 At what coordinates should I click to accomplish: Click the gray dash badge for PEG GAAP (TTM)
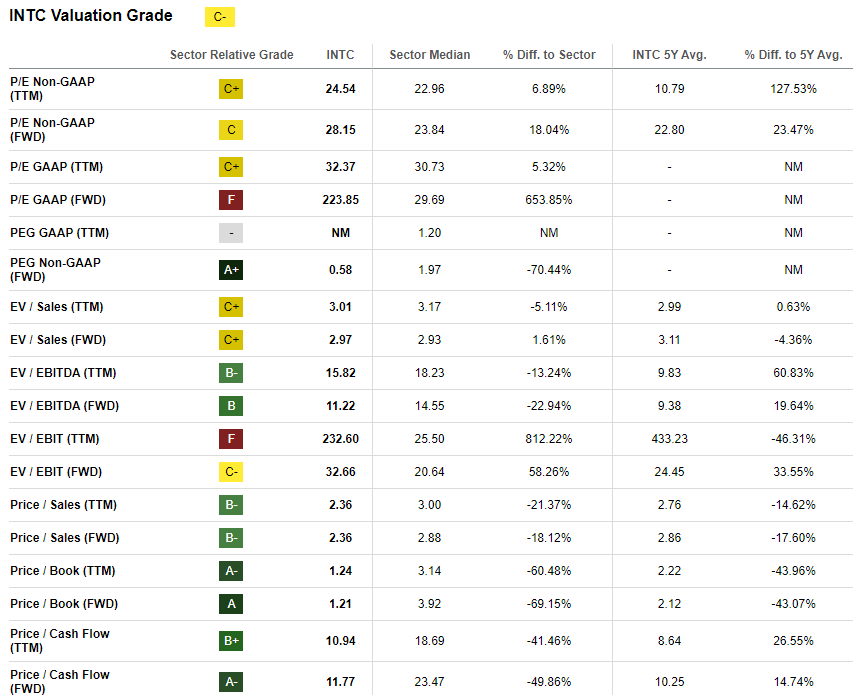[231, 233]
